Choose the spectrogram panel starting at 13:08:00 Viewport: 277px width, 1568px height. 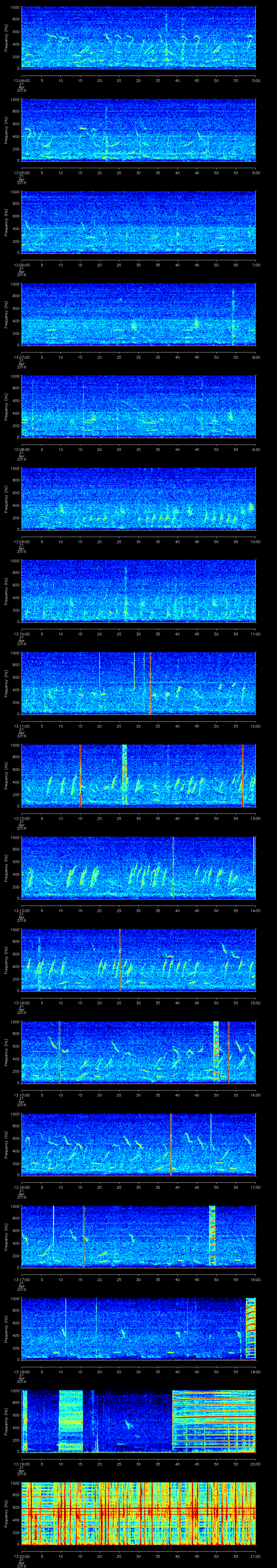[x=138, y=407]
